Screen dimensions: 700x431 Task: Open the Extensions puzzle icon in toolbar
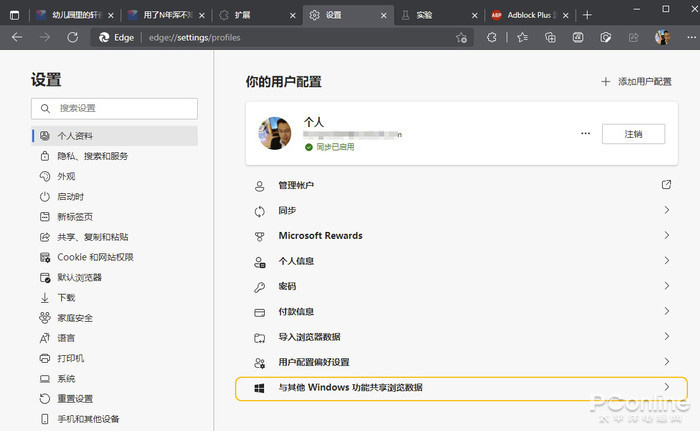point(491,37)
